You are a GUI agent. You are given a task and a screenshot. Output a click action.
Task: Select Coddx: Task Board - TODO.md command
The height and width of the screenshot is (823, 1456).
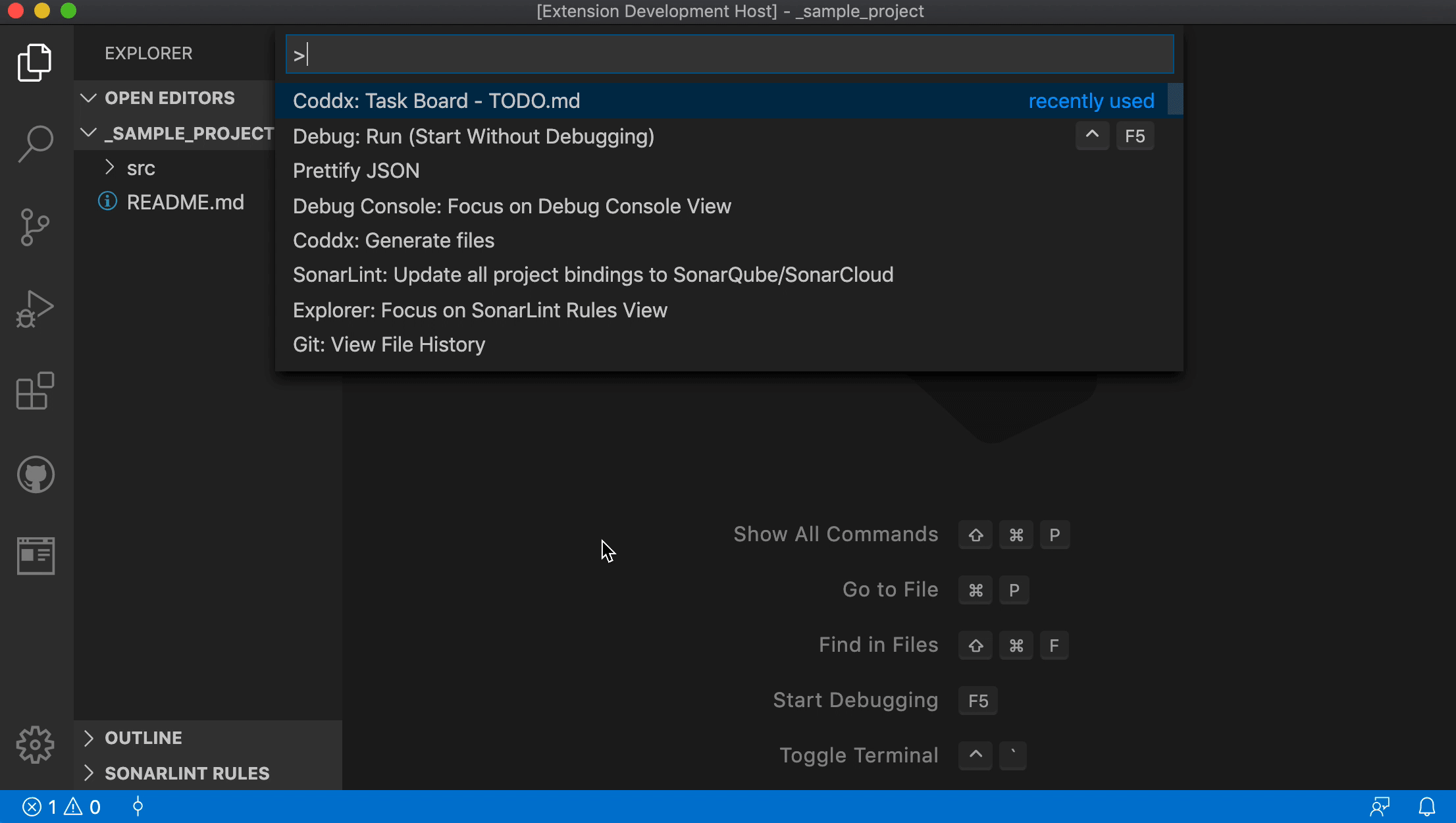coord(436,101)
